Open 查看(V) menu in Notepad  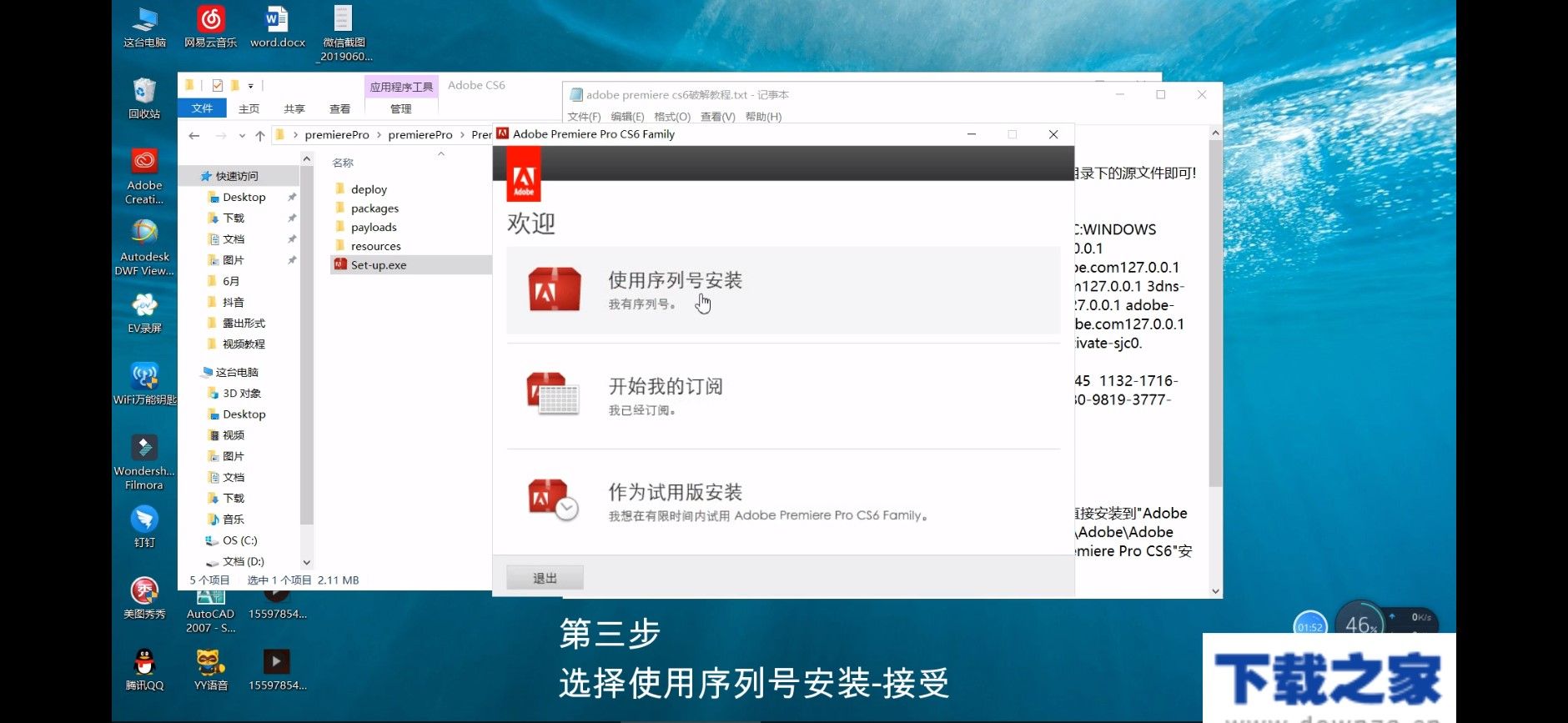click(717, 117)
